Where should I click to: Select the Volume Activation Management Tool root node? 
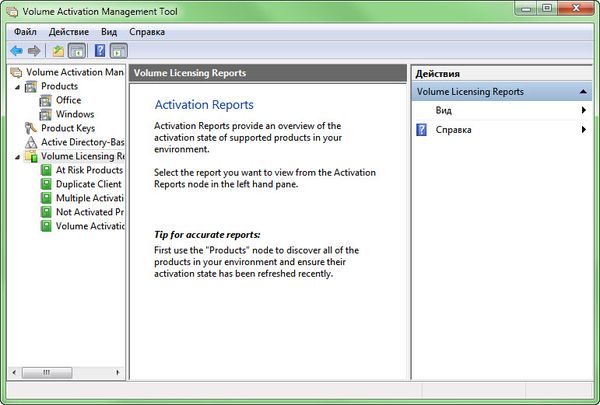coord(75,72)
